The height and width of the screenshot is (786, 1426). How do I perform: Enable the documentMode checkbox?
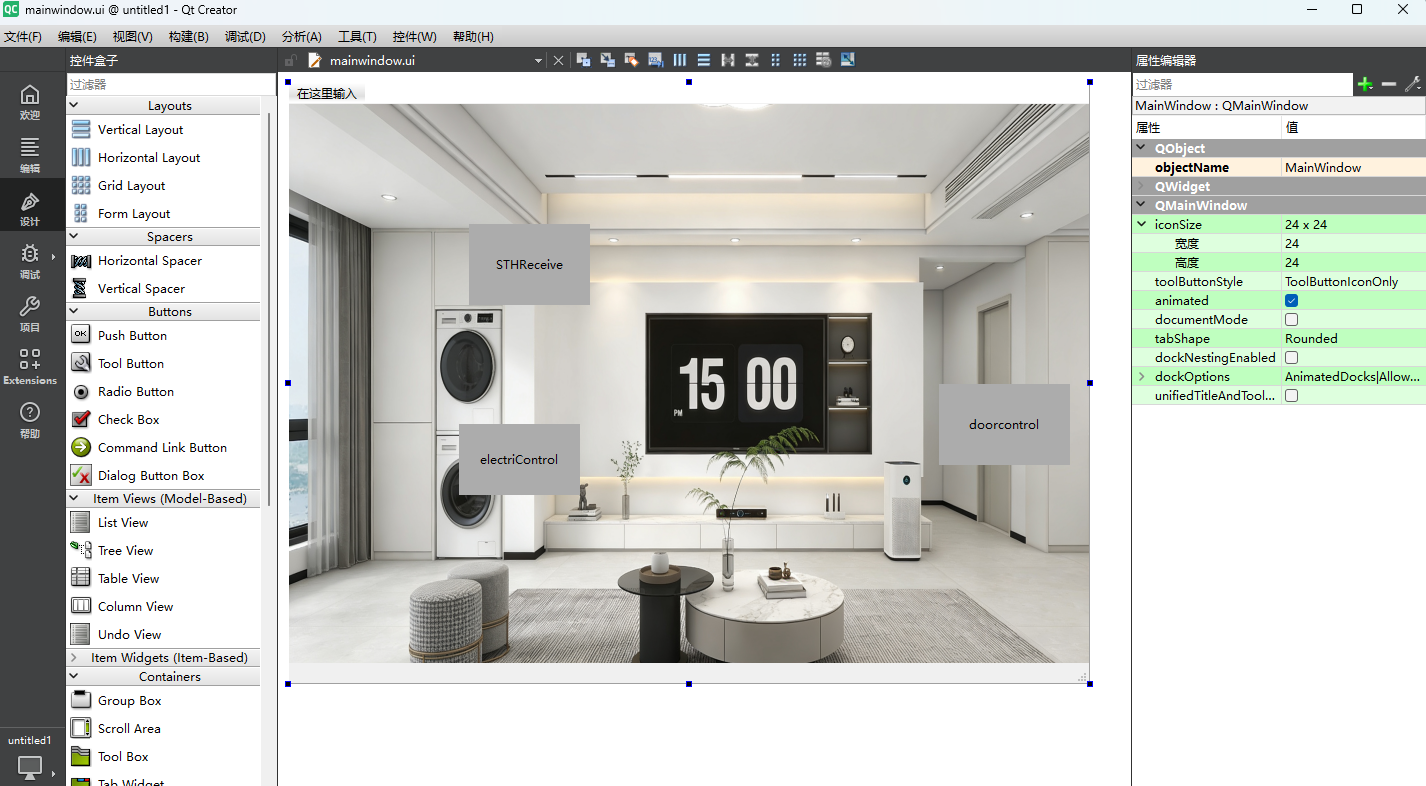click(1291, 319)
